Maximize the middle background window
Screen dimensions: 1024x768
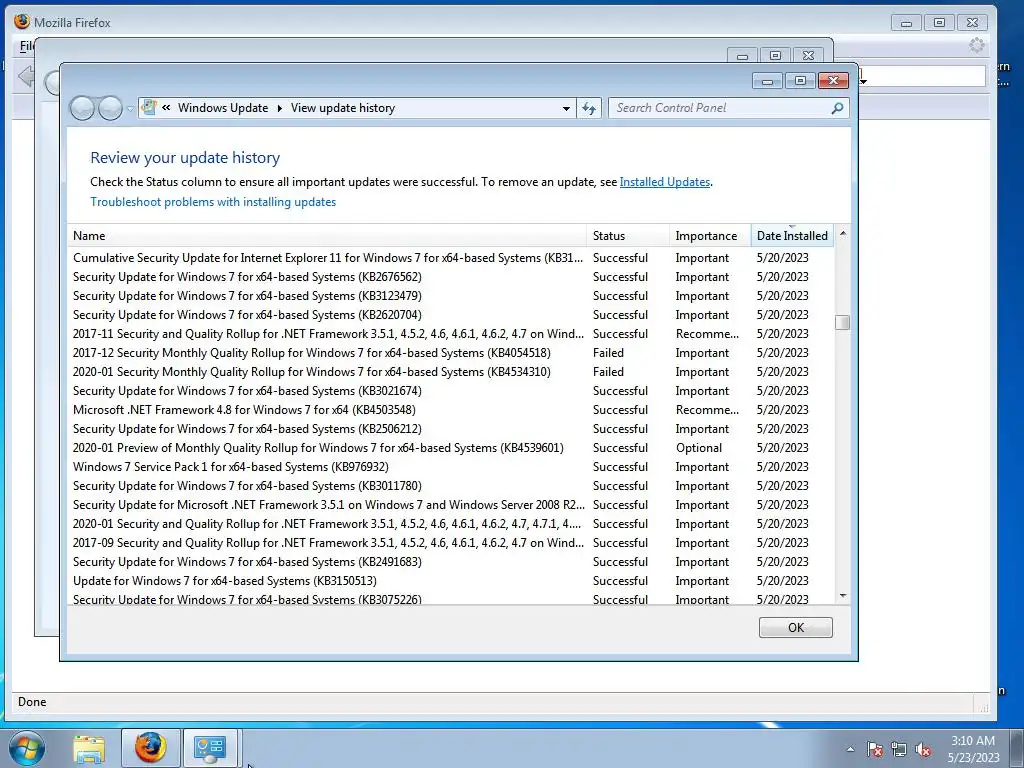pos(775,56)
